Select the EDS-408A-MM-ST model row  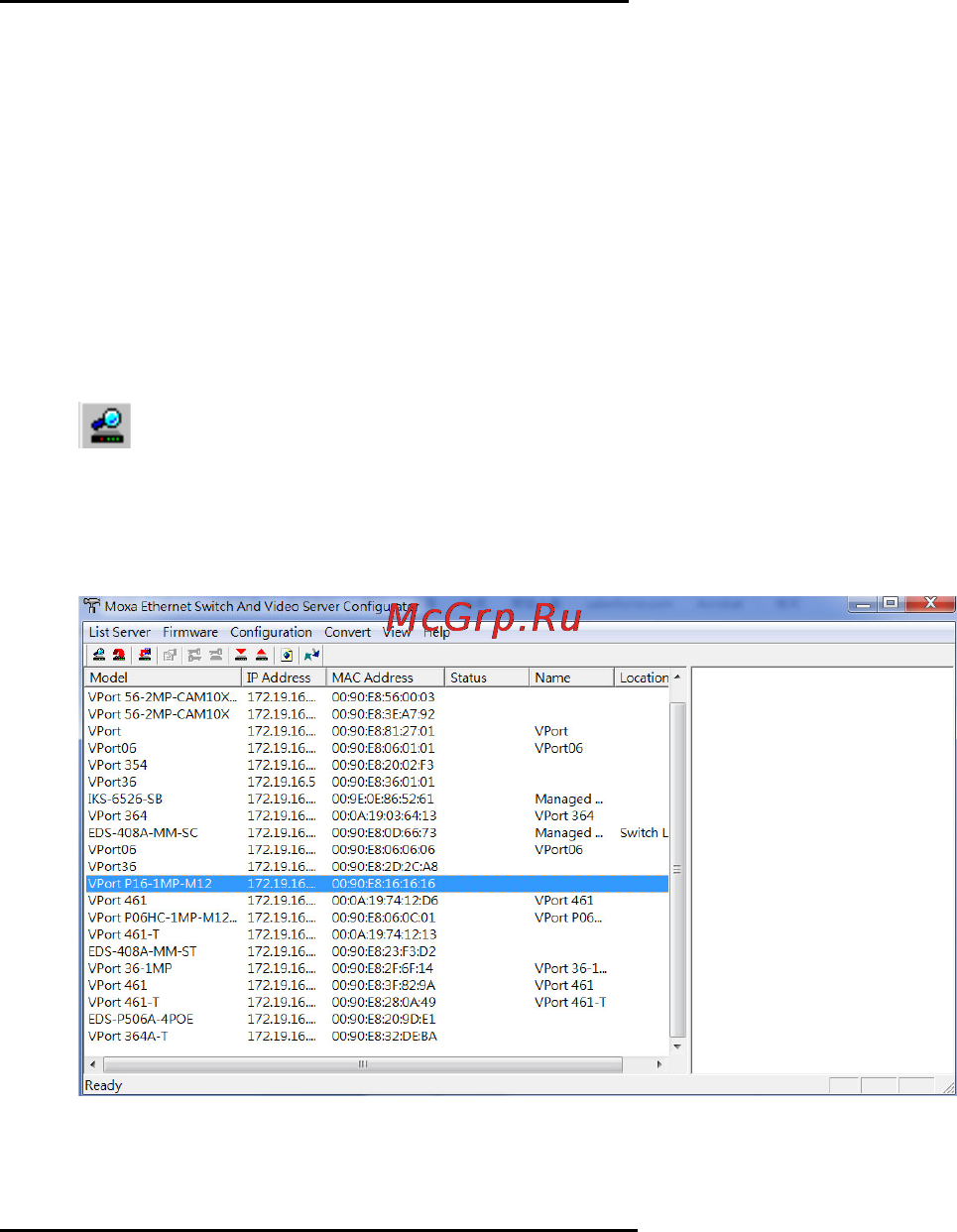point(142,951)
